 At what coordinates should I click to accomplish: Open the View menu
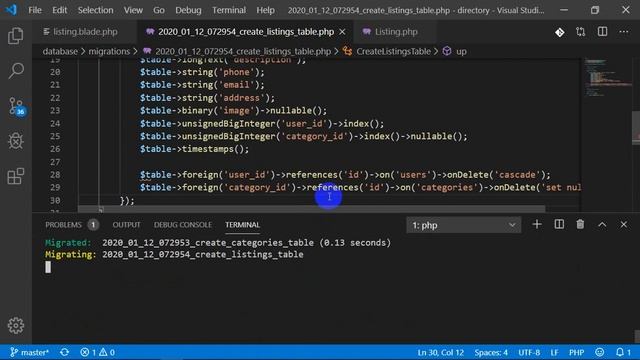[133, 10]
